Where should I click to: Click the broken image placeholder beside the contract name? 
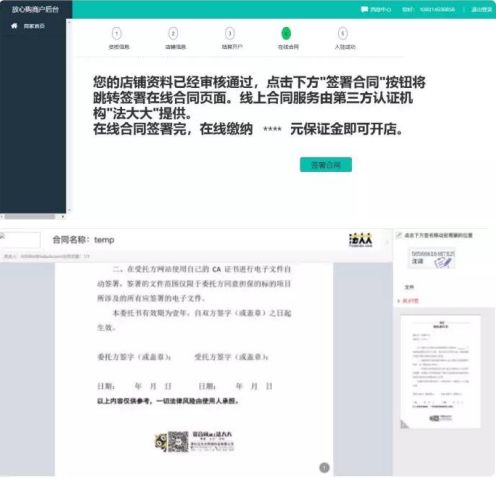click(20, 240)
